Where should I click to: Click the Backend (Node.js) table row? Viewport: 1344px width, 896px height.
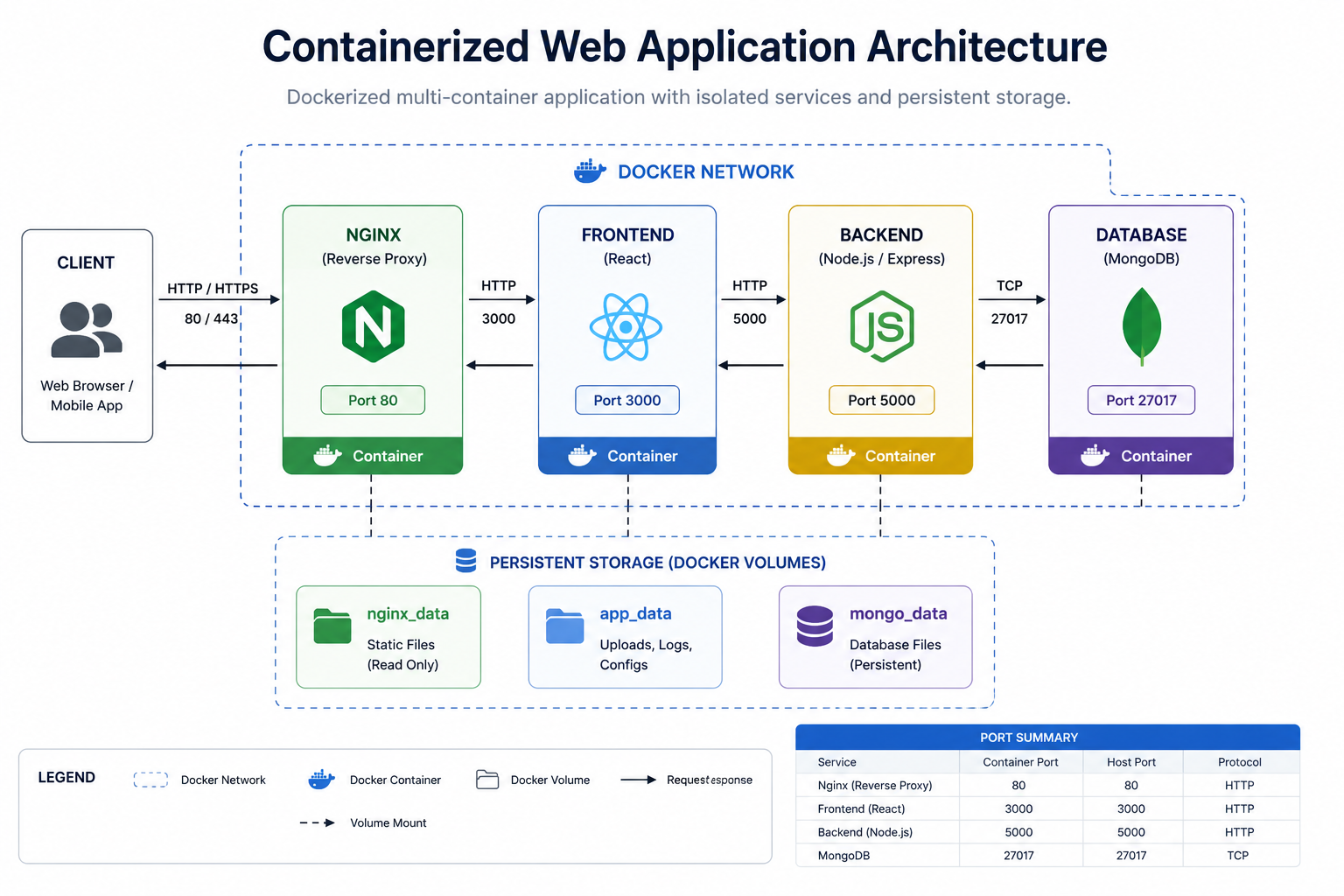(1047, 832)
